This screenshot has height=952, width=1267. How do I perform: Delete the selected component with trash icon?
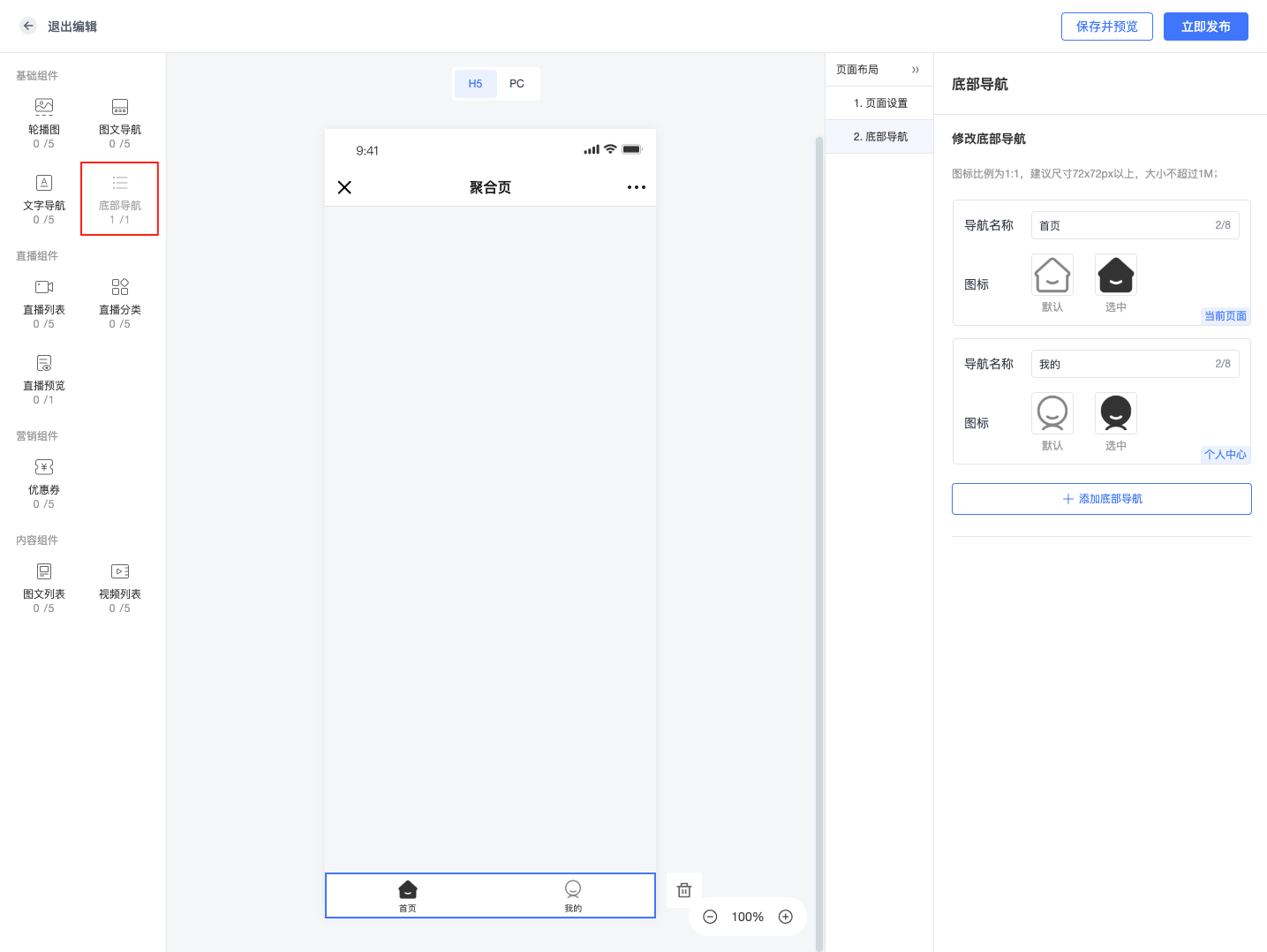tap(684, 890)
